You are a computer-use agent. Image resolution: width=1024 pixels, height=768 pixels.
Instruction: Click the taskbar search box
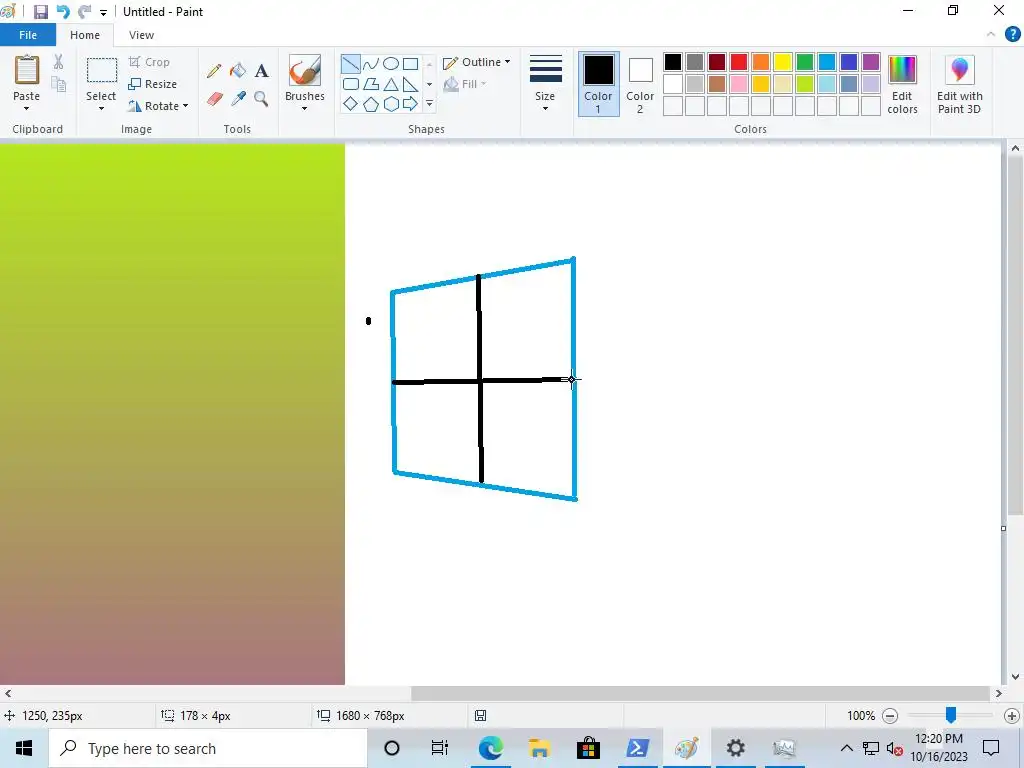(208, 748)
